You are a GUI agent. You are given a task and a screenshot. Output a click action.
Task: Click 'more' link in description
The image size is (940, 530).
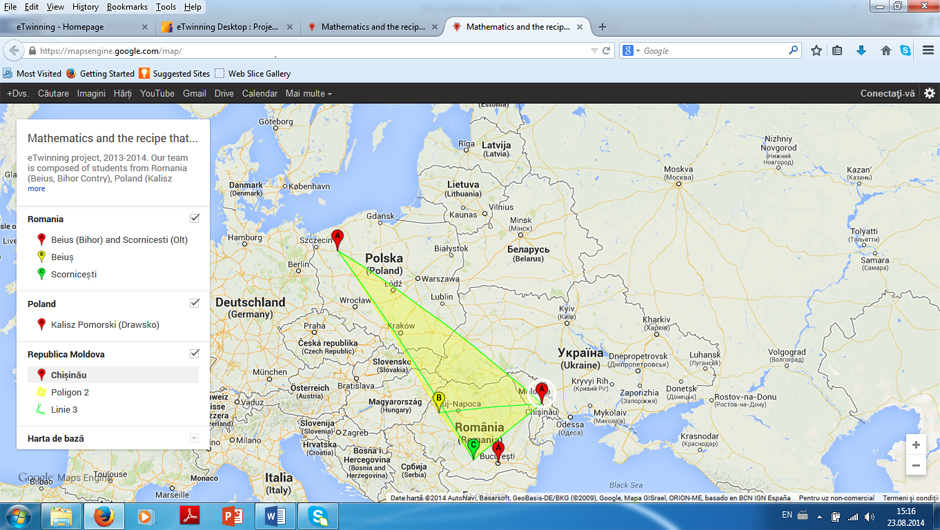36,188
